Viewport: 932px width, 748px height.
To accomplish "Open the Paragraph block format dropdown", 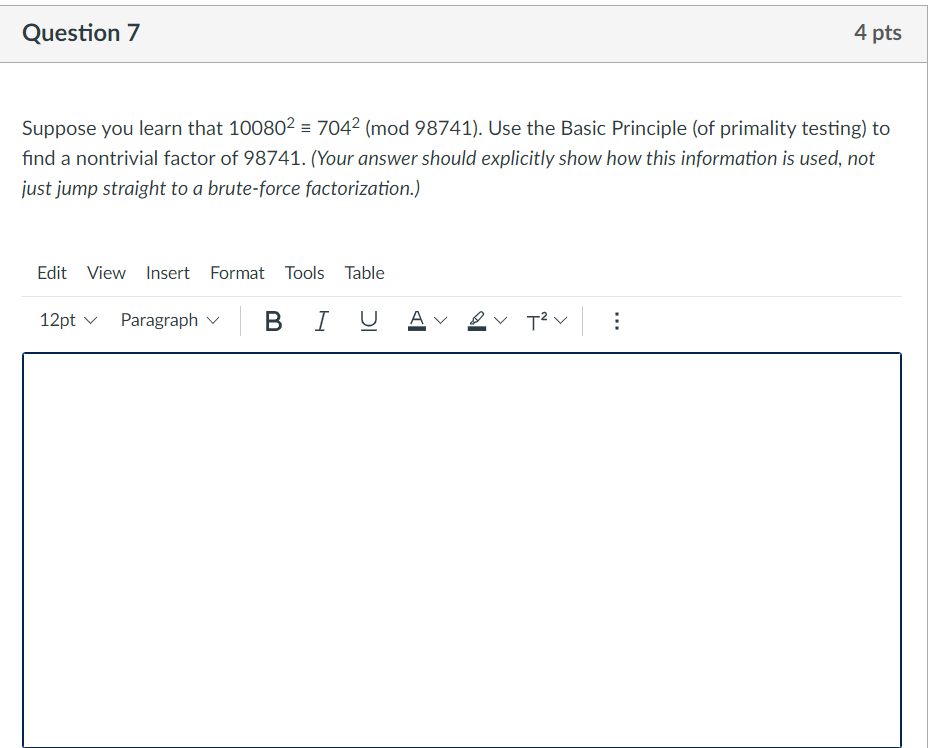I will [170, 320].
